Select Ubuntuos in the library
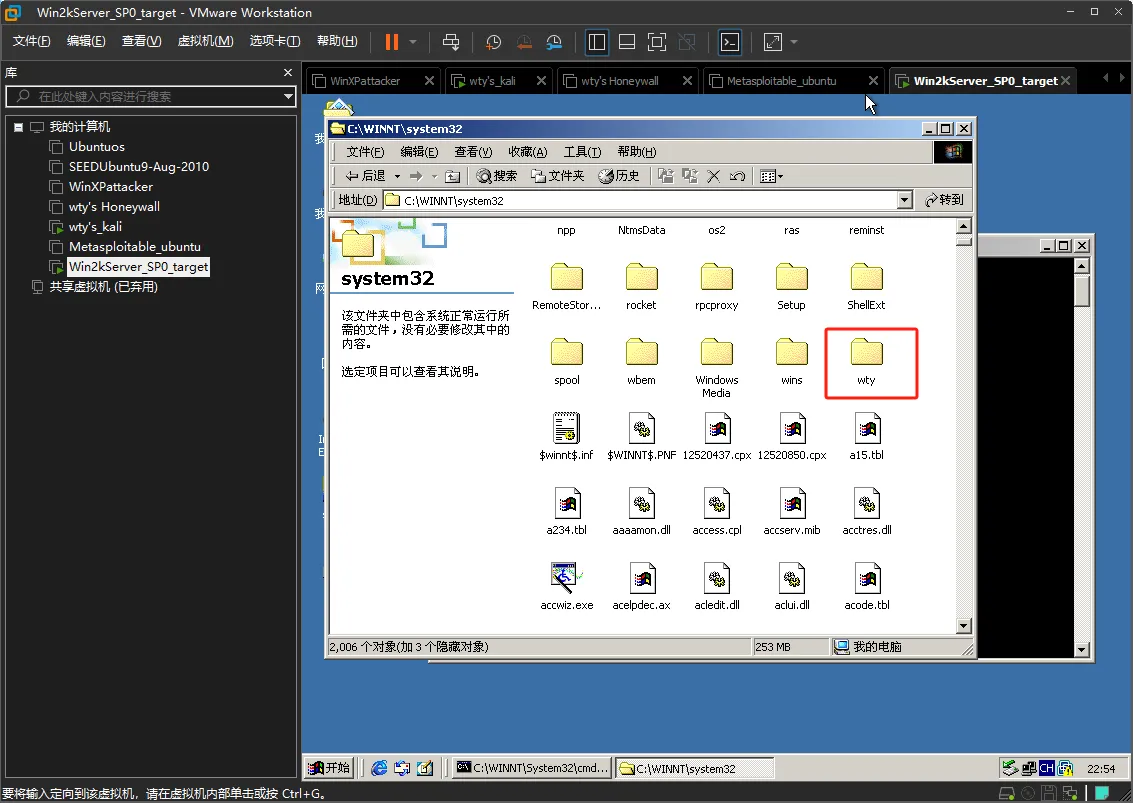Viewport: 1133px width, 803px height. (96, 147)
